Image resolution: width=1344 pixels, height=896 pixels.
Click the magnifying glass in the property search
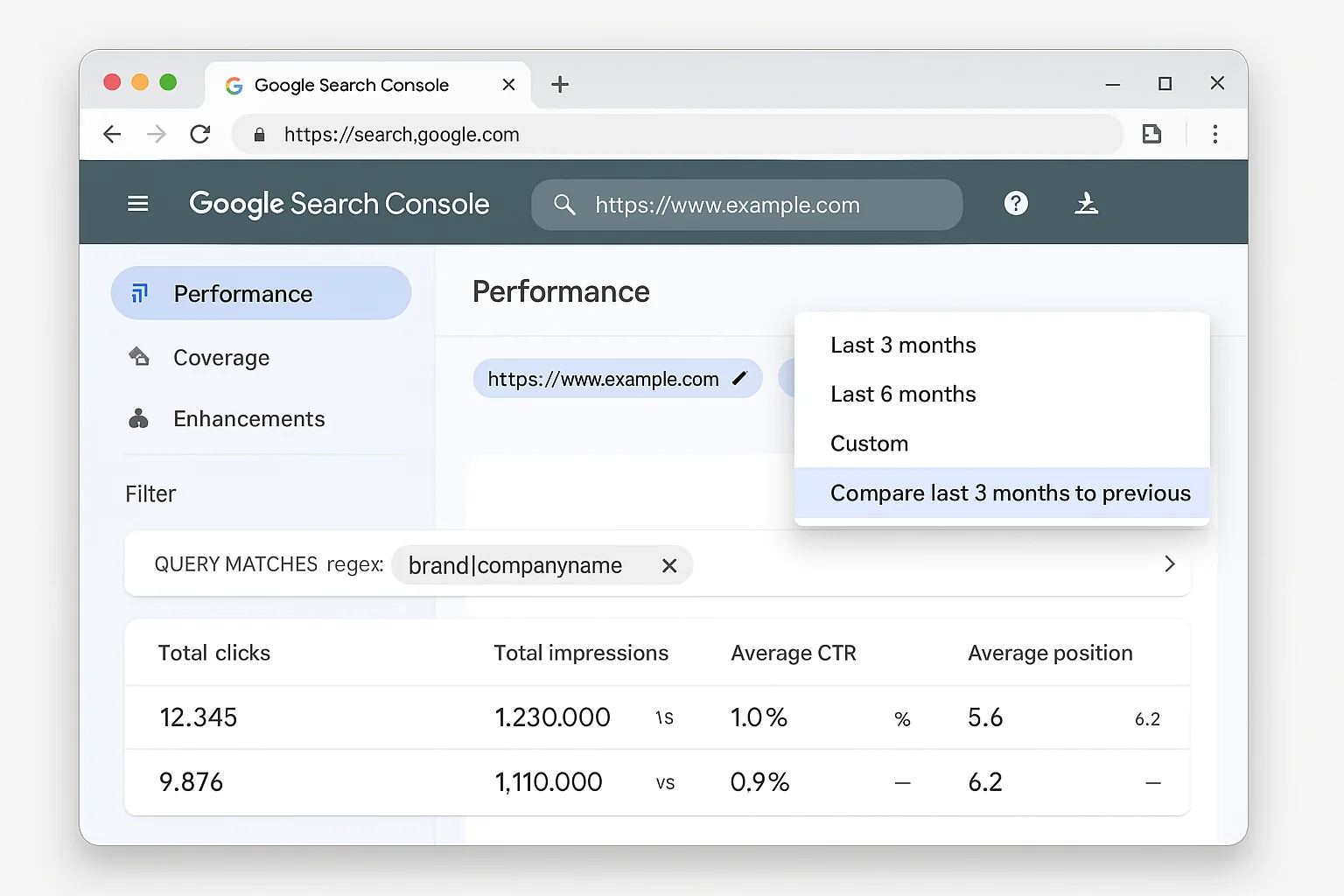(564, 205)
